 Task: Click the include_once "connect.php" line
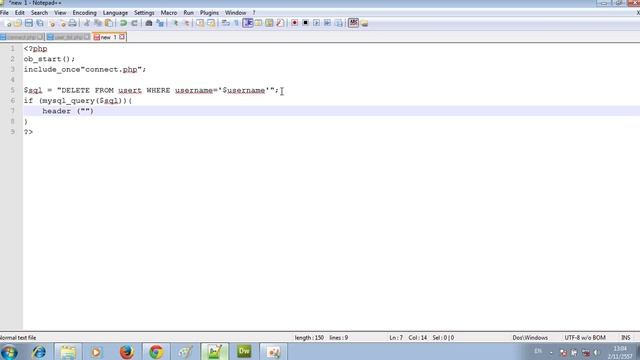pyautogui.click(x=84, y=69)
